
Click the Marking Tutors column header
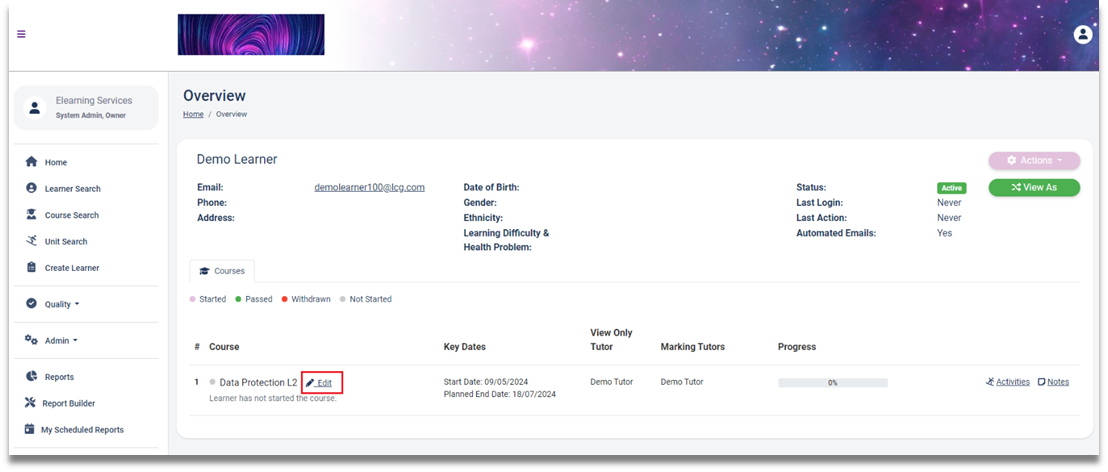point(692,347)
